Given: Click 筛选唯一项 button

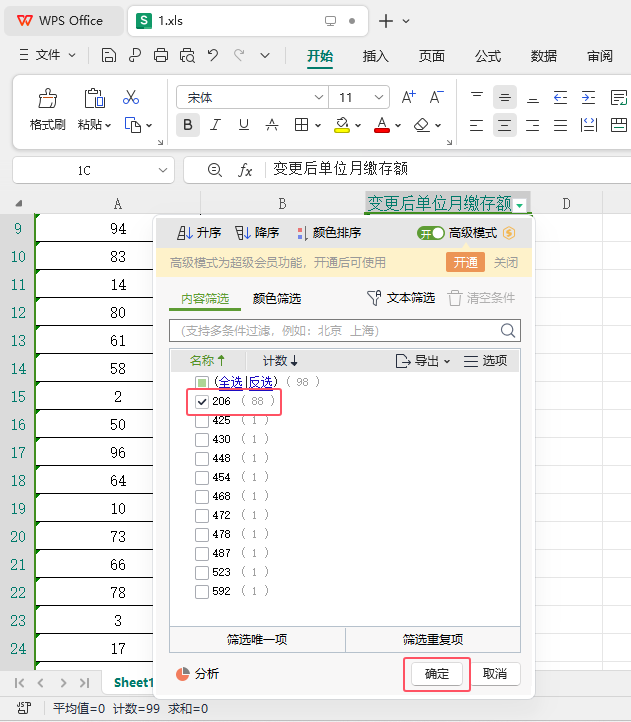Looking at the screenshot, I should [257, 640].
